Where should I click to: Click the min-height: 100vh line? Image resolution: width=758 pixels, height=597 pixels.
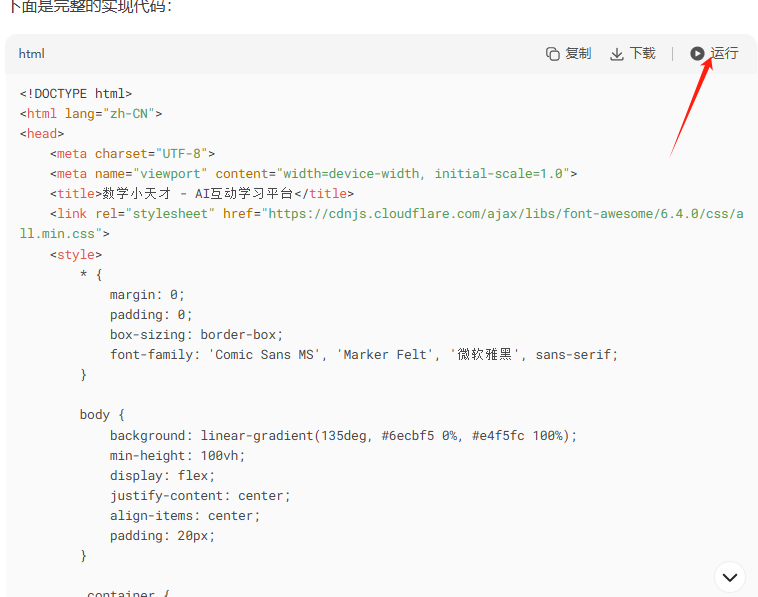click(x=177, y=456)
